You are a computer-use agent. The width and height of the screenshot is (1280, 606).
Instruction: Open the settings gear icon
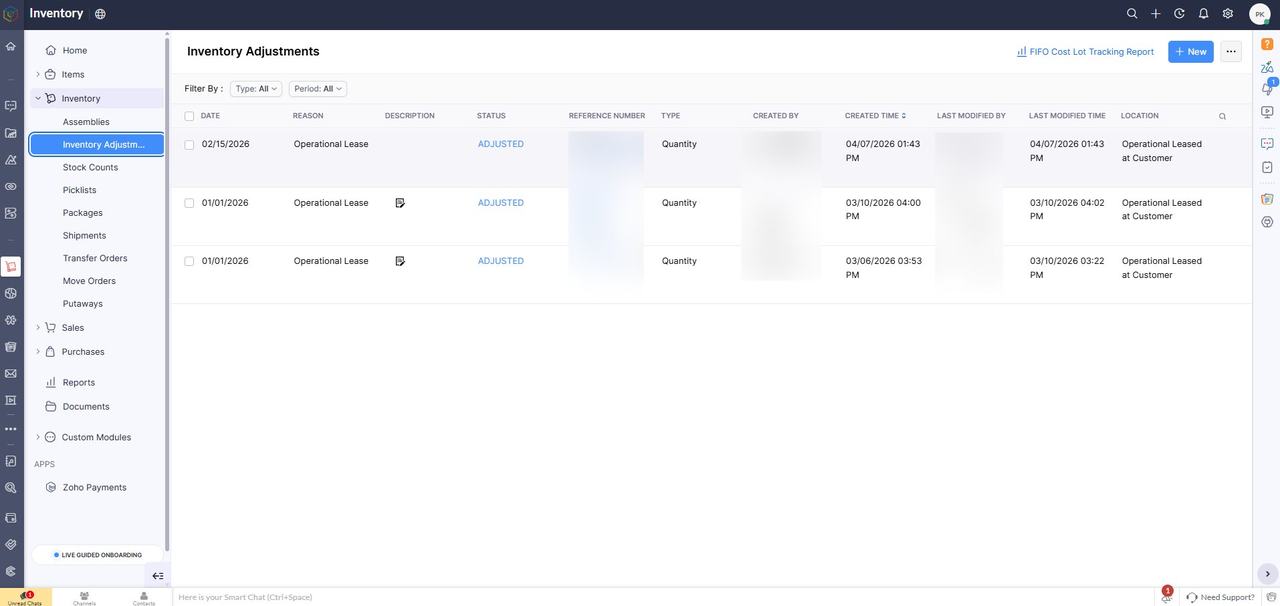1228,14
